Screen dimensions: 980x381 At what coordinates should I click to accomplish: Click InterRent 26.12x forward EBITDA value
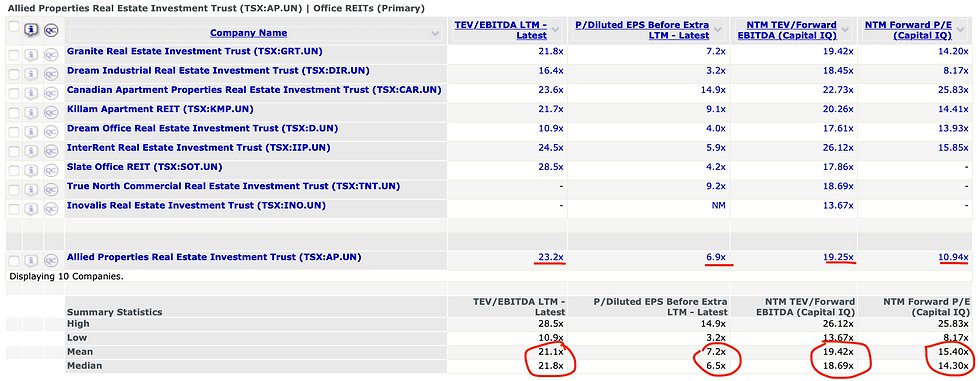838,148
